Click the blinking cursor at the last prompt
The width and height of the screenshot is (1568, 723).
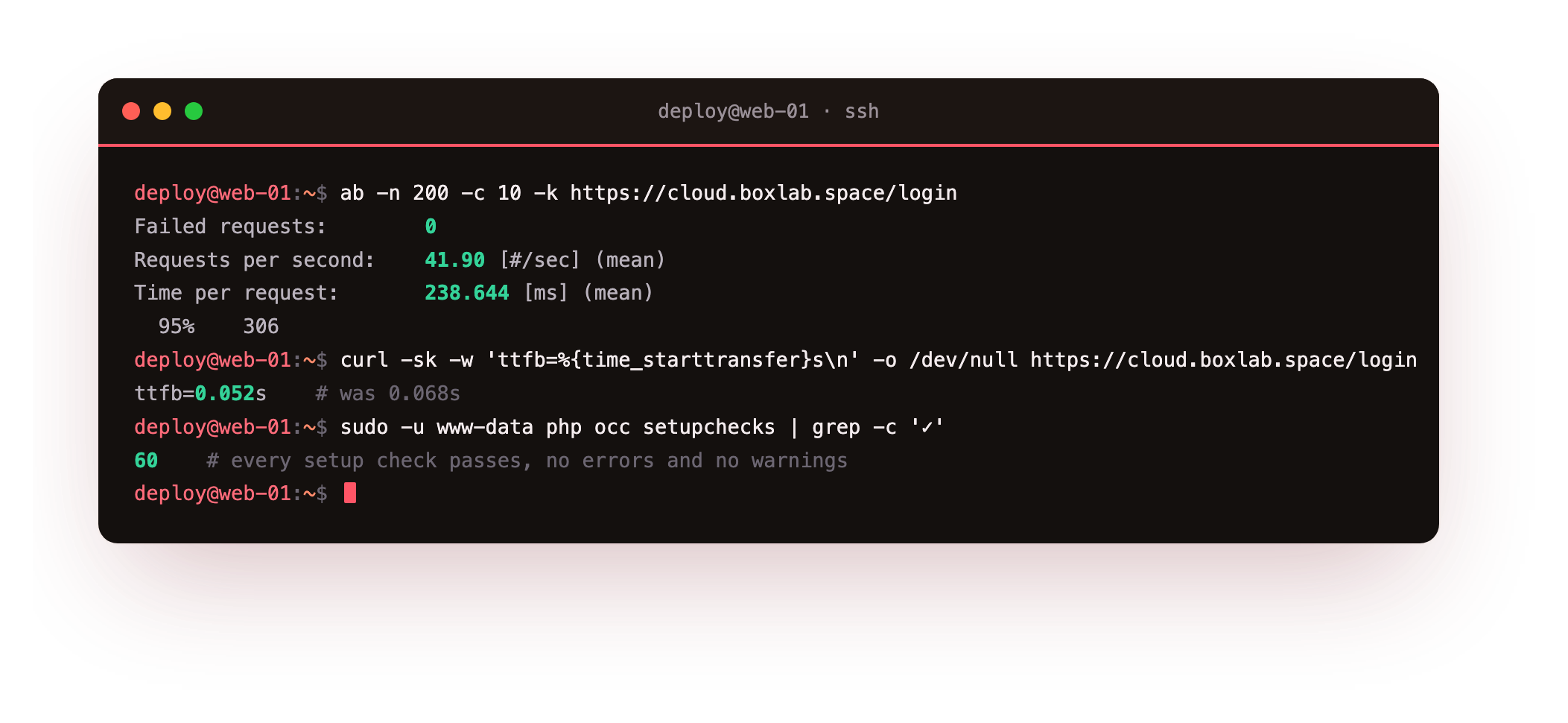[x=350, y=493]
